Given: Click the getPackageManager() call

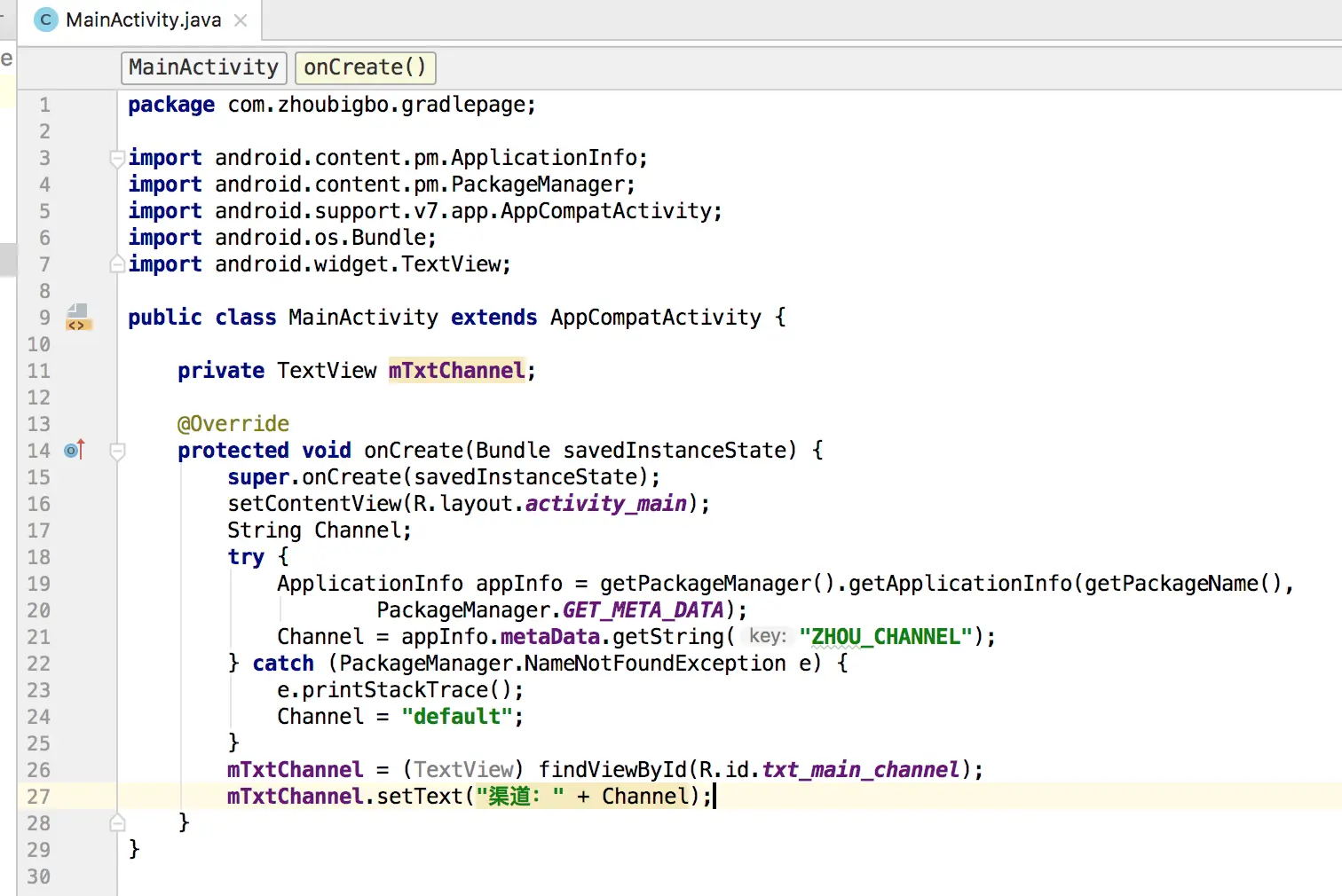Looking at the screenshot, I should coord(717,584).
